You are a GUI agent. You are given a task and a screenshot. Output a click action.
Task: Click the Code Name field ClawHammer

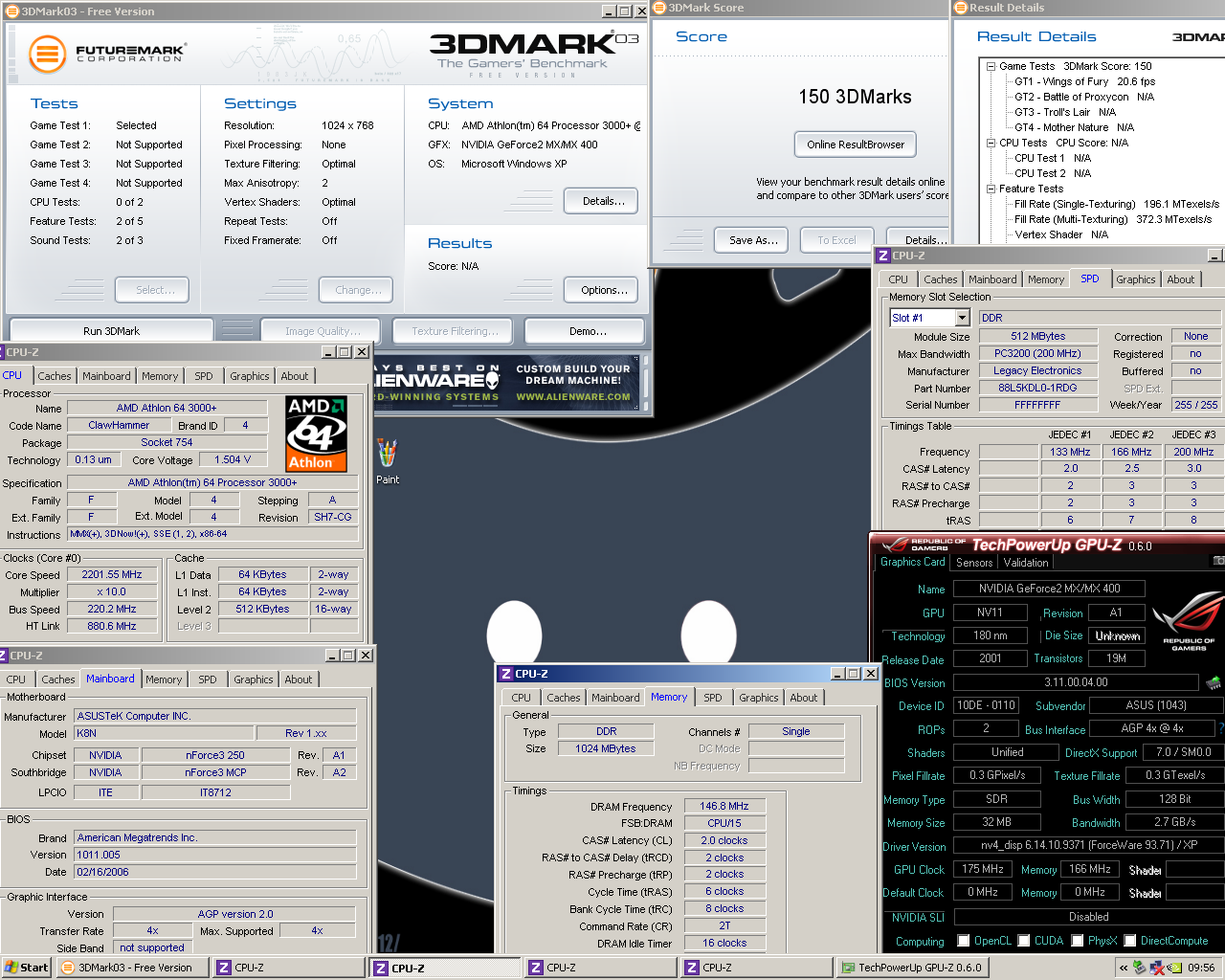[x=119, y=425]
